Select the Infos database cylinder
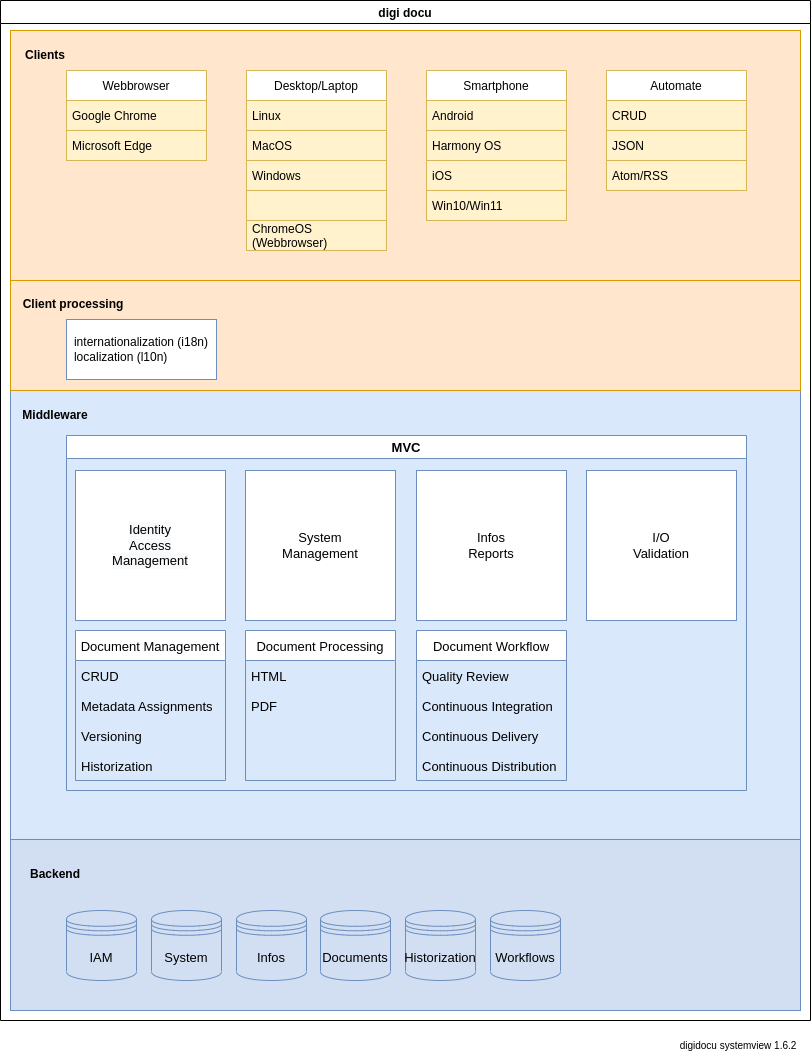The width and height of the screenshot is (811, 1061). (x=271, y=945)
